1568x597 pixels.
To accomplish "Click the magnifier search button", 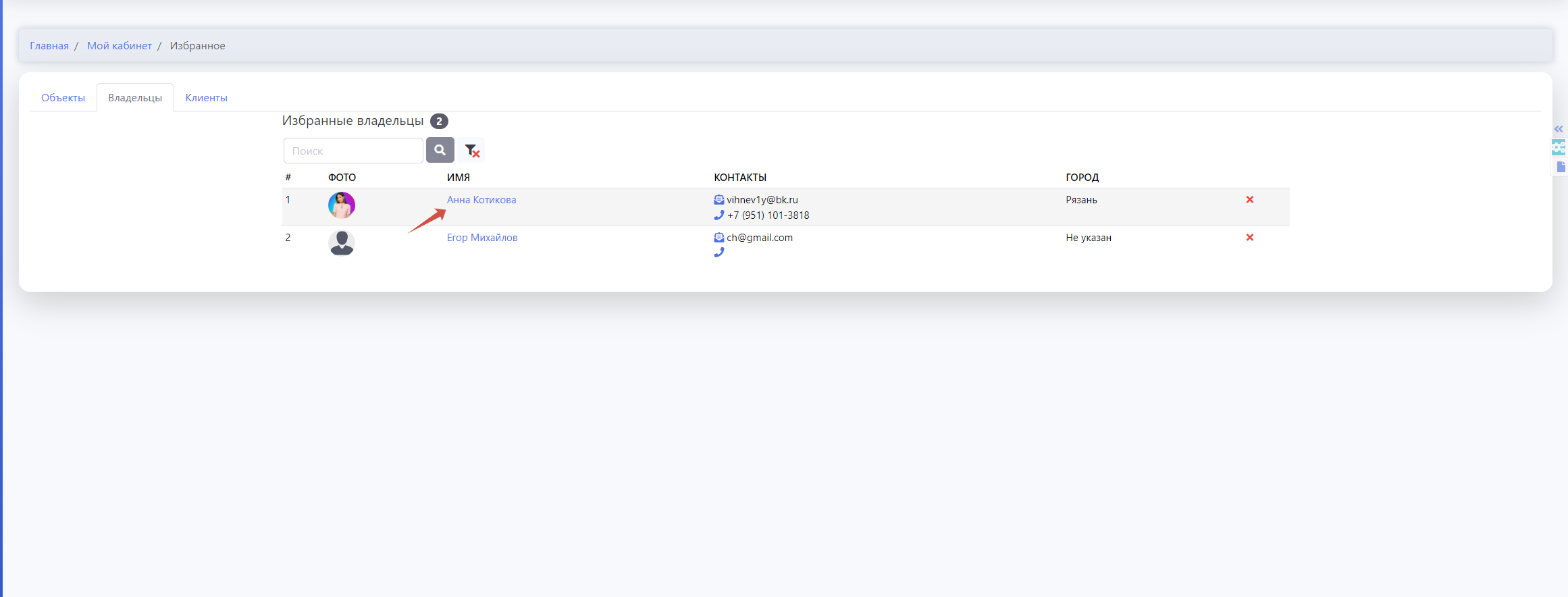I will [x=440, y=150].
